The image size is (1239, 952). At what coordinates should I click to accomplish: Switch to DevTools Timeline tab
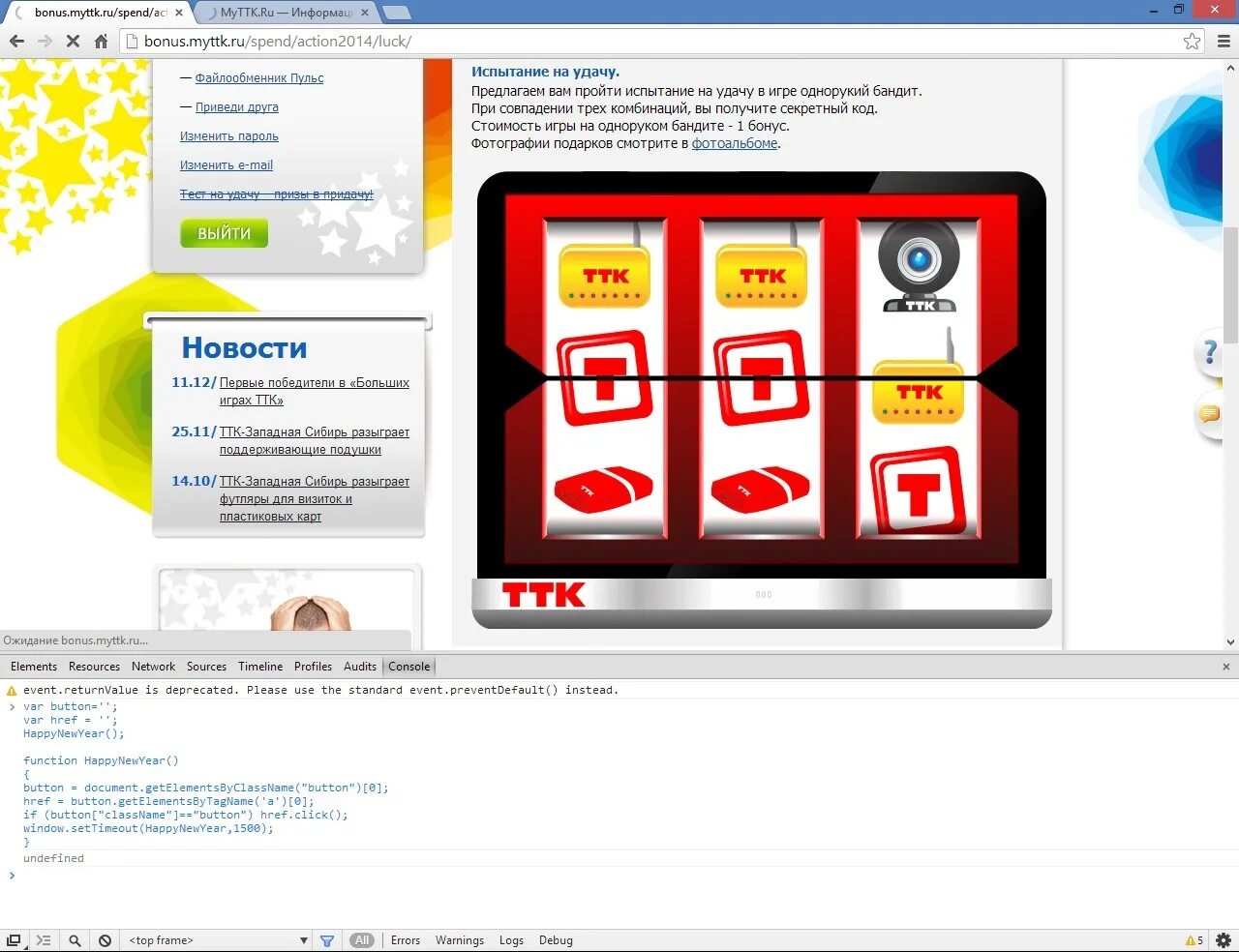tap(260, 667)
